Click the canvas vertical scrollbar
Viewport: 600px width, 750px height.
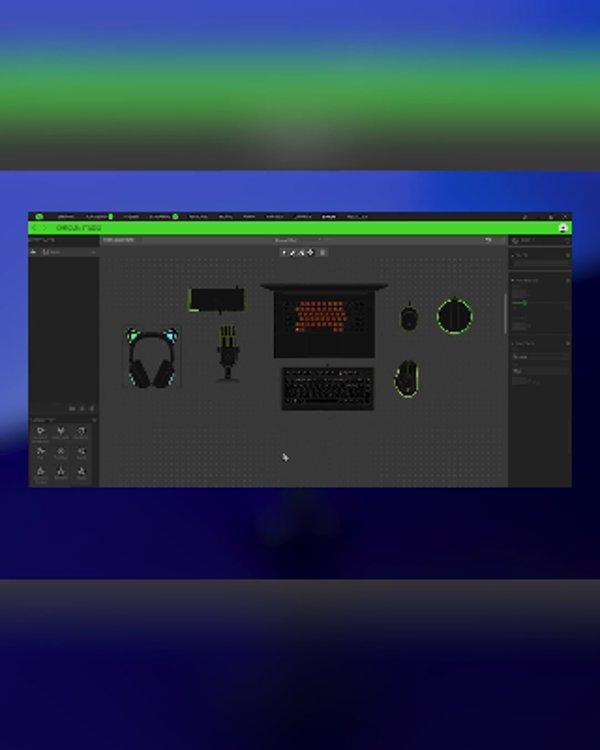click(505, 313)
